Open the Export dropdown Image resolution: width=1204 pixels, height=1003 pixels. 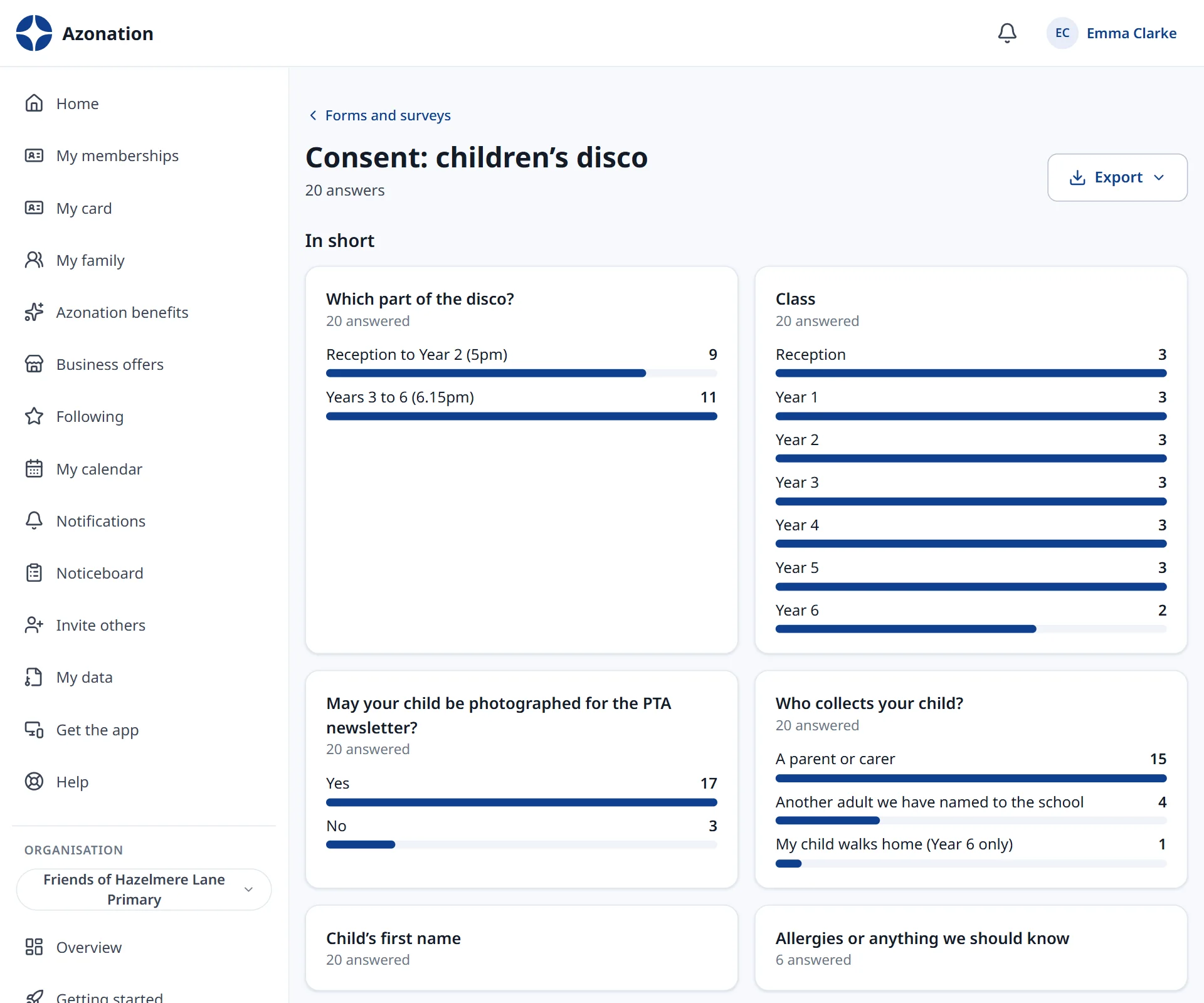click(1117, 177)
